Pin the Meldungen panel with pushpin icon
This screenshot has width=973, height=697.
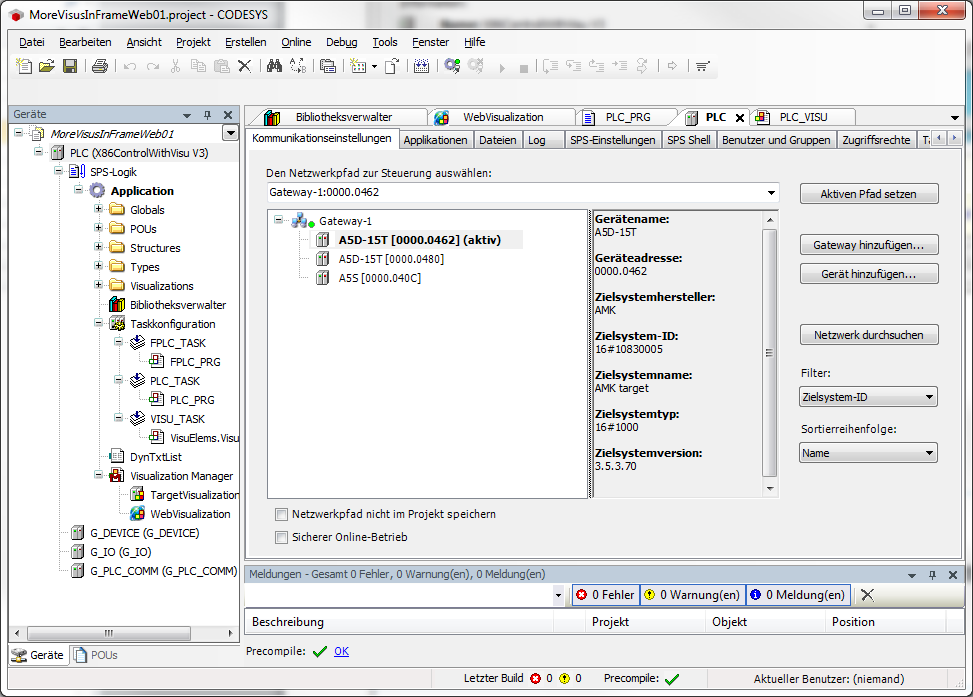932,575
